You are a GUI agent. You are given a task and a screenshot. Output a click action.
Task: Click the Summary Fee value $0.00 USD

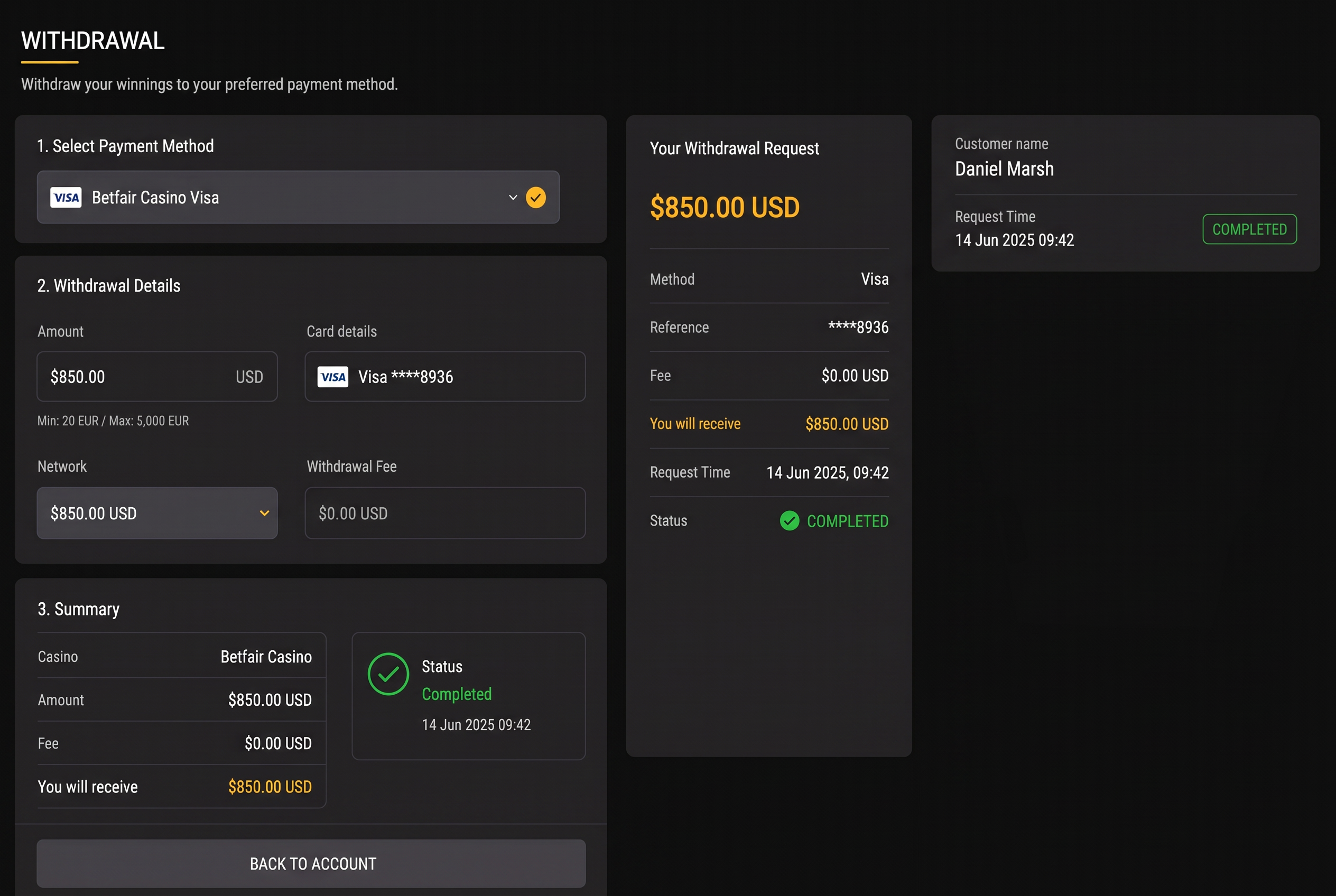coord(278,743)
